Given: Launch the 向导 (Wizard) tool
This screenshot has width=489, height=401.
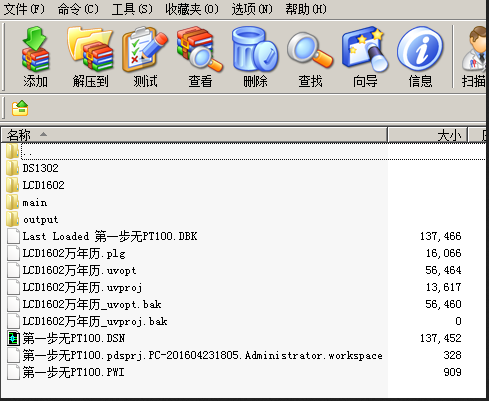Looking at the screenshot, I should [x=365, y=57].
